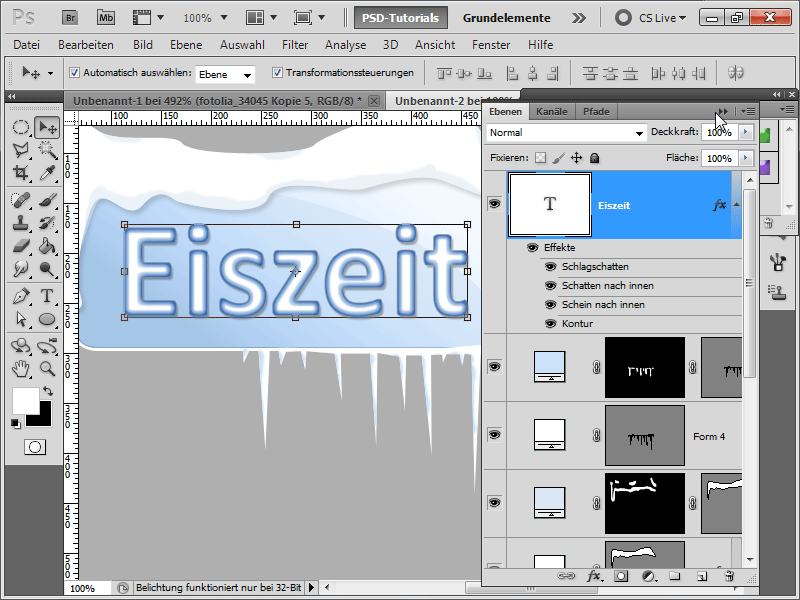This screenshot has width=800, height=600.
Task: Select the Path Selection tool
Action: click(x=20, y=319)
